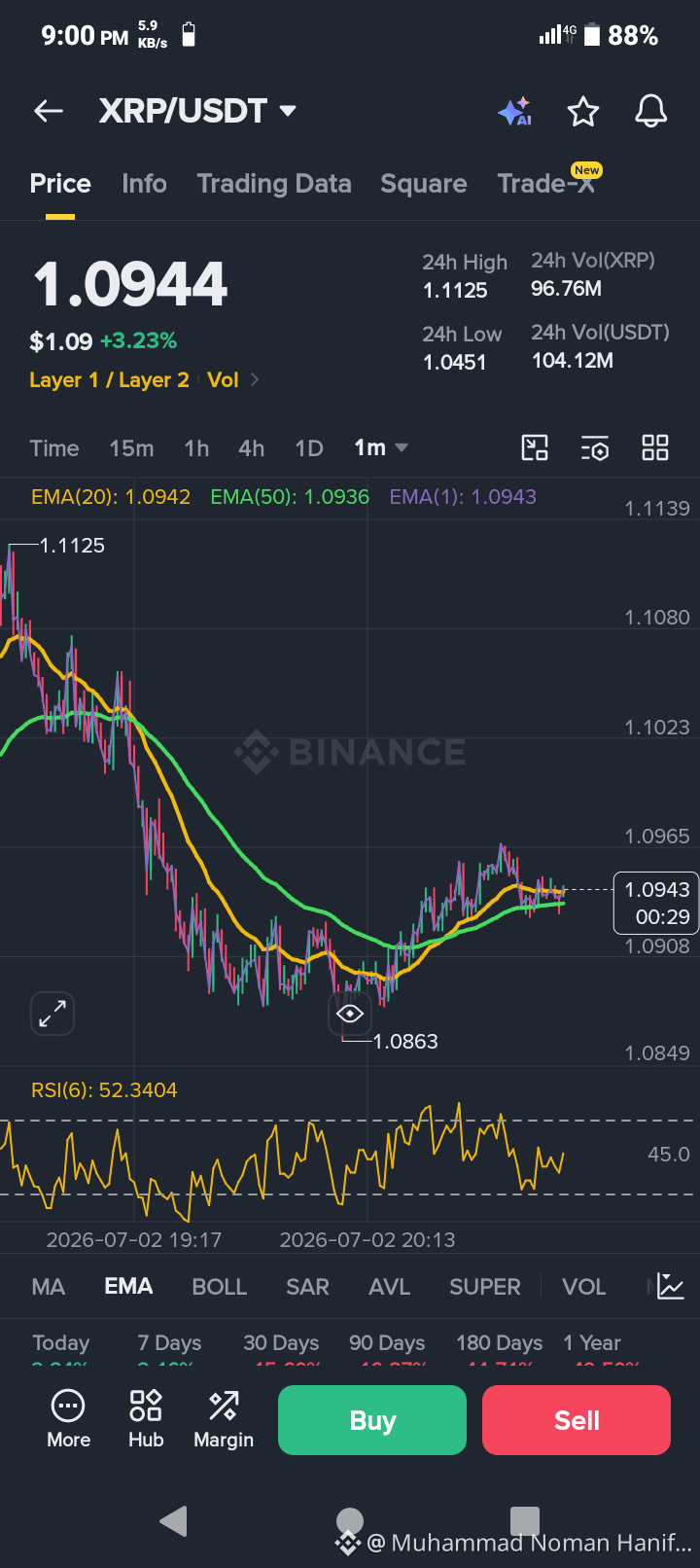700x1568 pixels.
Task: Open the Vol tag link
Action: coord(223,380)
